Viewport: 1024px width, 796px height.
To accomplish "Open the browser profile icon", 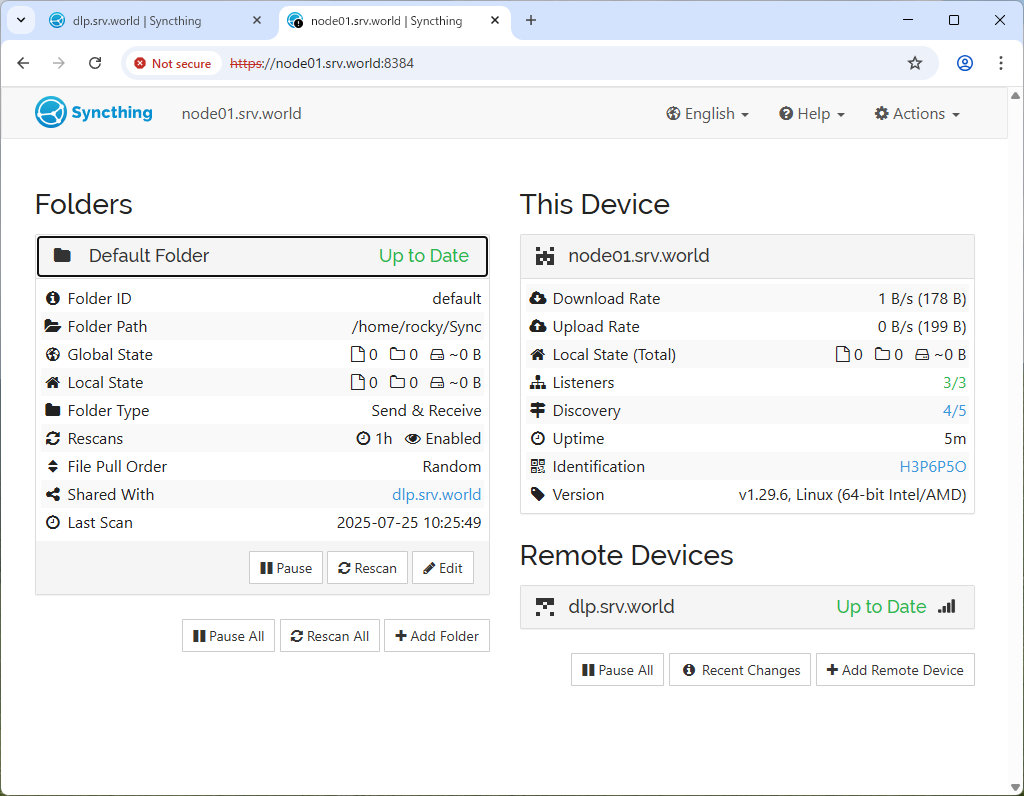I will [x=965, y=63].
